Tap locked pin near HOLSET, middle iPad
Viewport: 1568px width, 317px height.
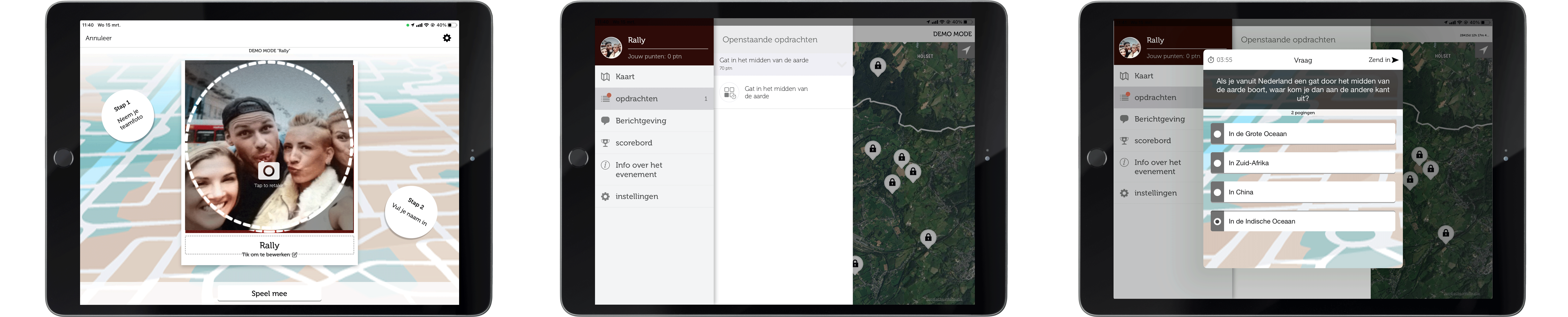pos(878,67)
